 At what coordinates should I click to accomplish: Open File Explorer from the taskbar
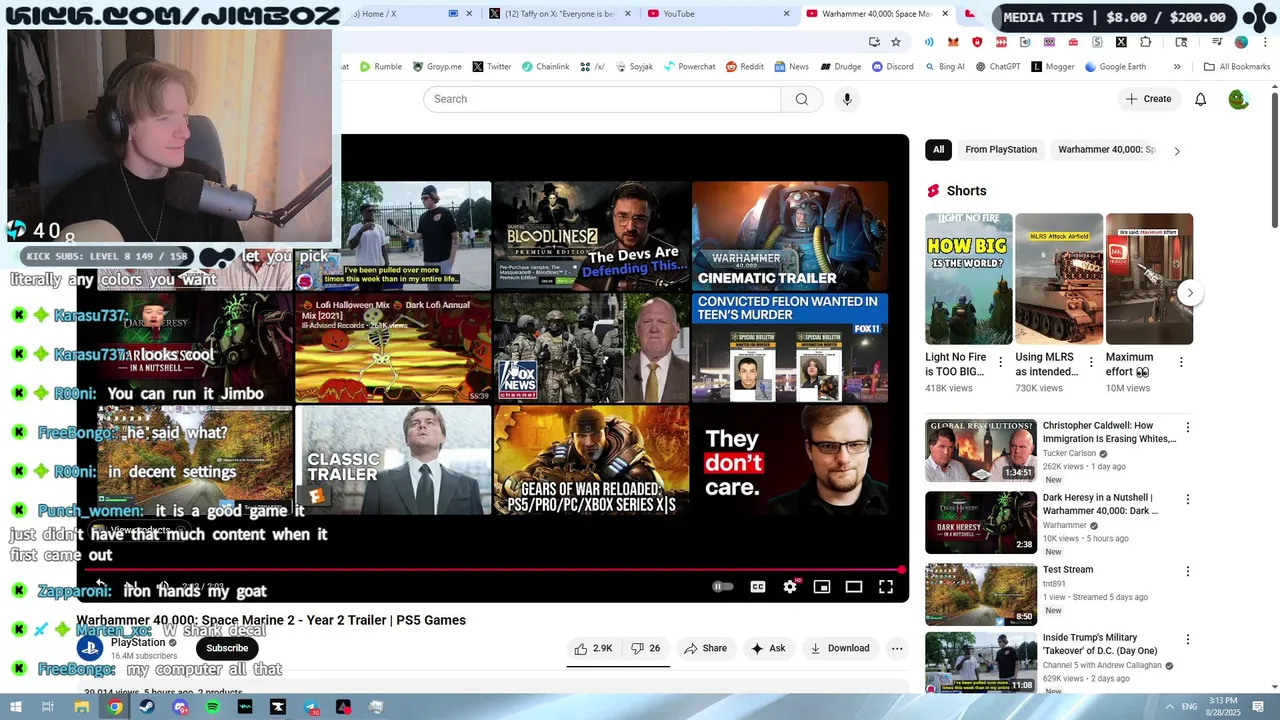[x=82, y=707]
